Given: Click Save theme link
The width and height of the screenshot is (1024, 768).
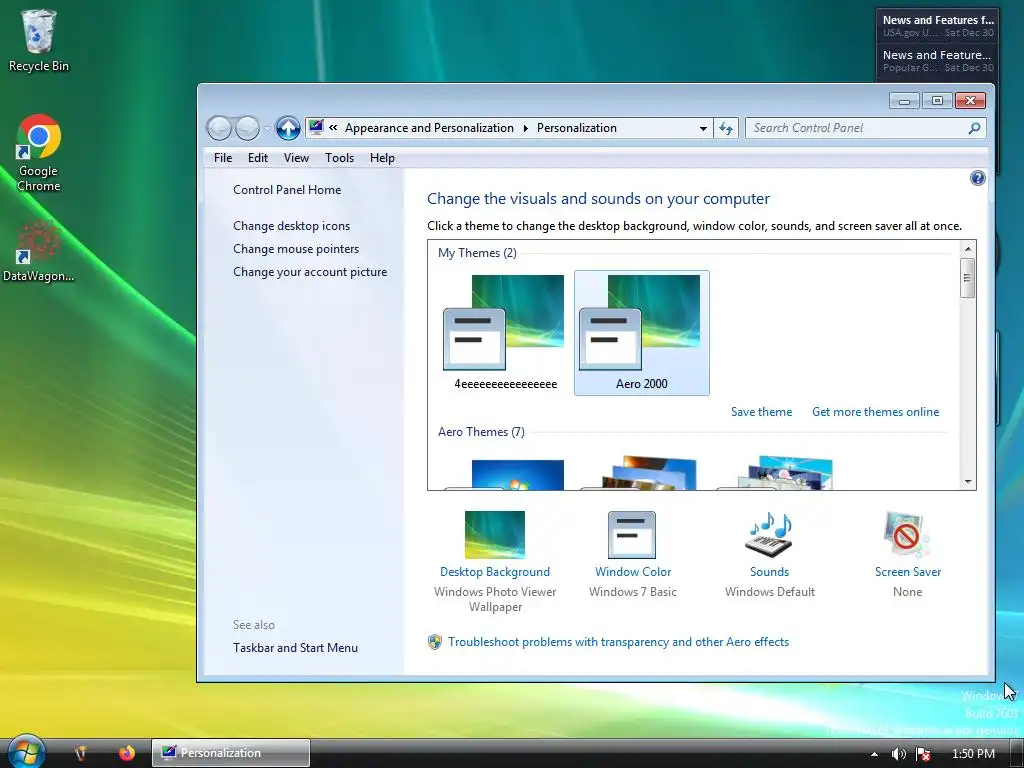Looking at the screenshot, I should [761, 412].
